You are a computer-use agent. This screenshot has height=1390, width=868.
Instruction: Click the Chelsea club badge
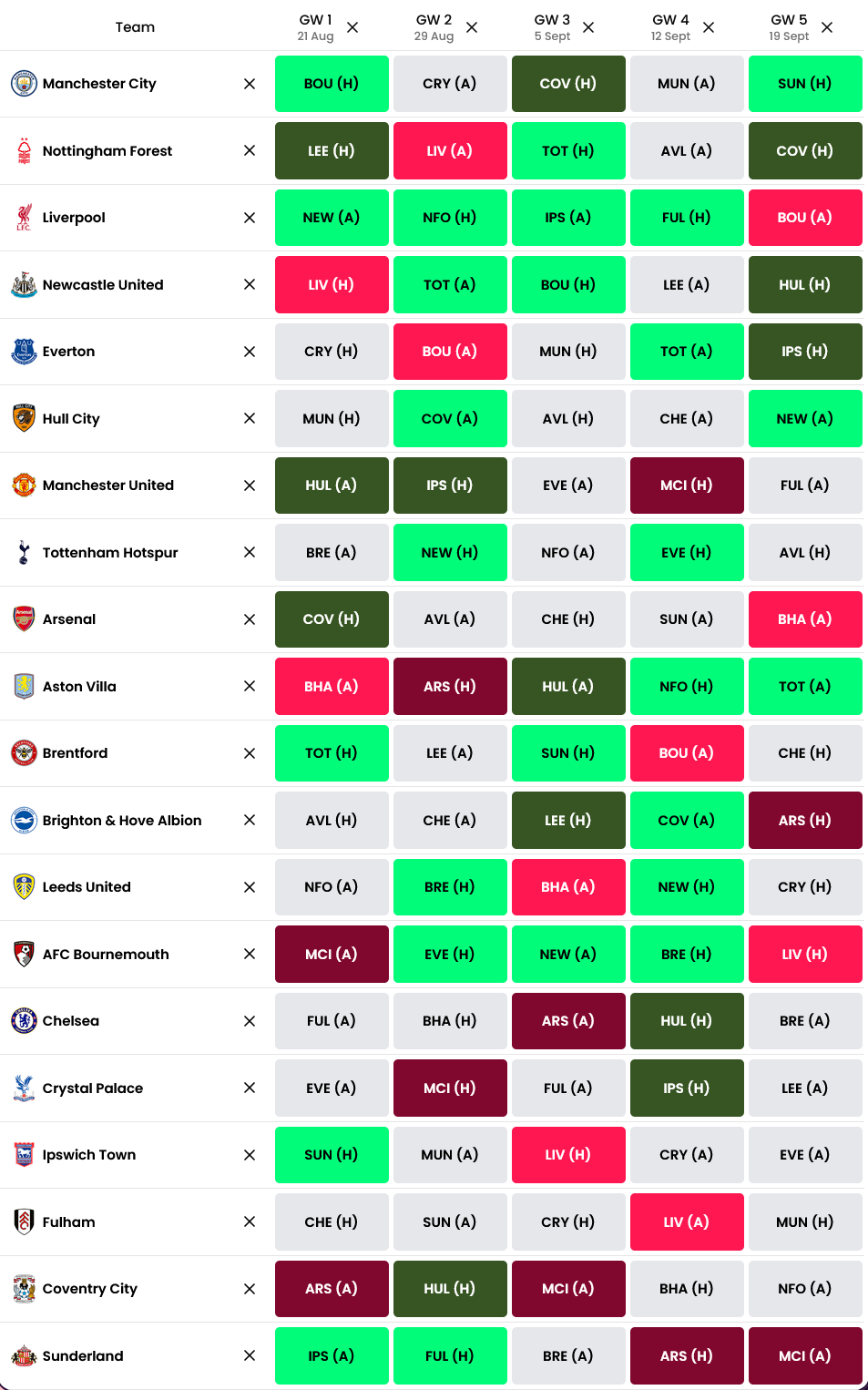(24, 1021)
